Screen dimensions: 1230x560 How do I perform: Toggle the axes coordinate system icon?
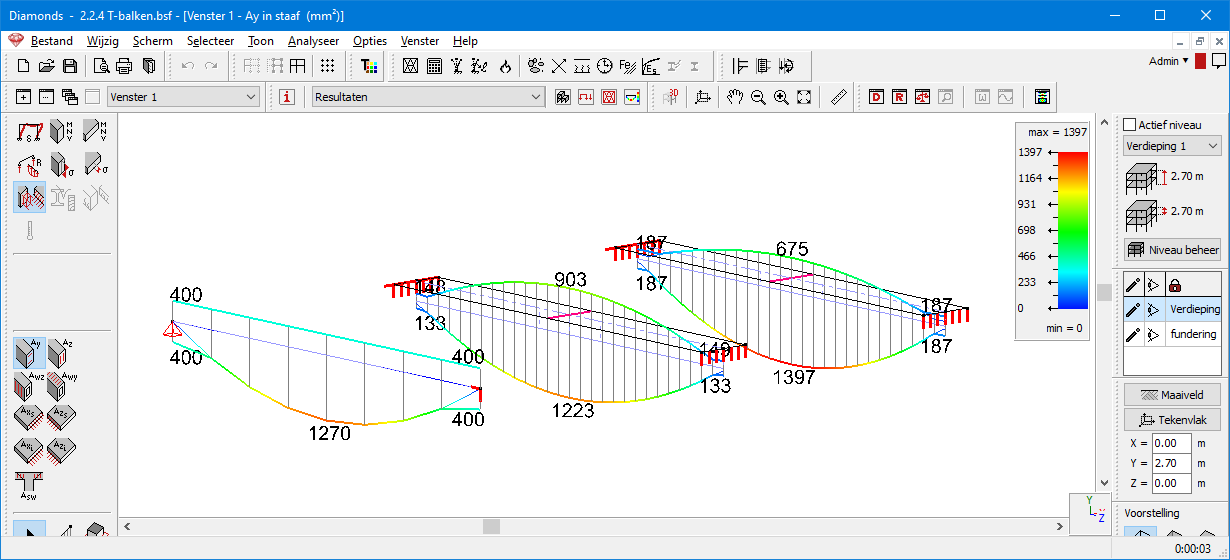point(702,97)
